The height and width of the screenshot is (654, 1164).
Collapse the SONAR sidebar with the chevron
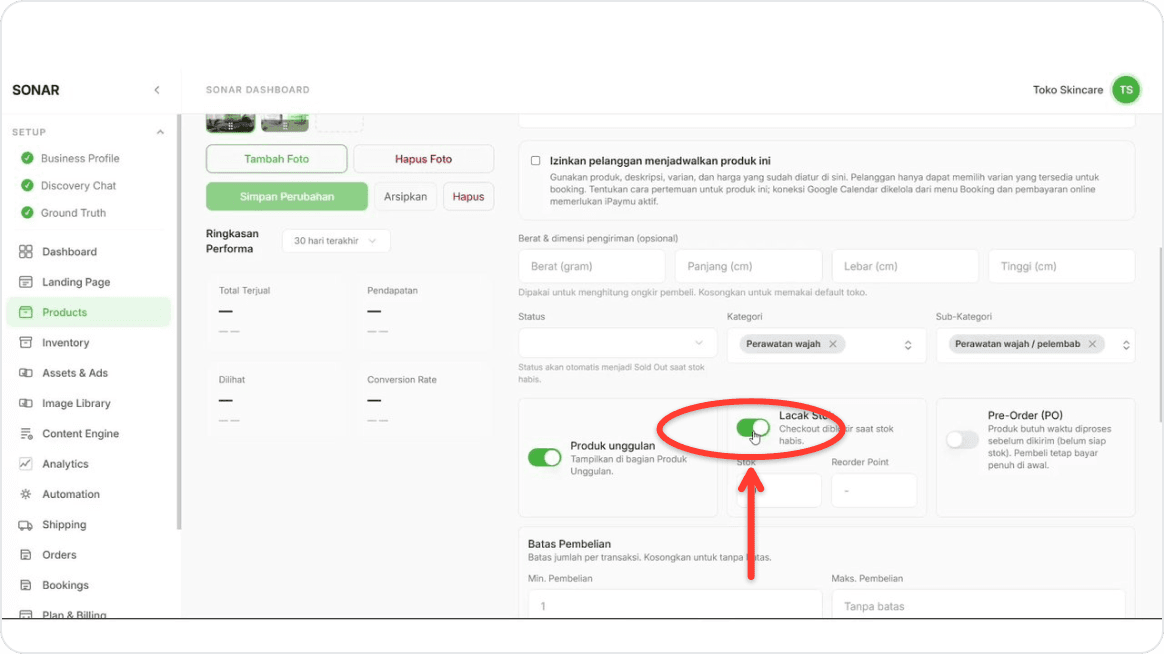click(x=157, y=90)
